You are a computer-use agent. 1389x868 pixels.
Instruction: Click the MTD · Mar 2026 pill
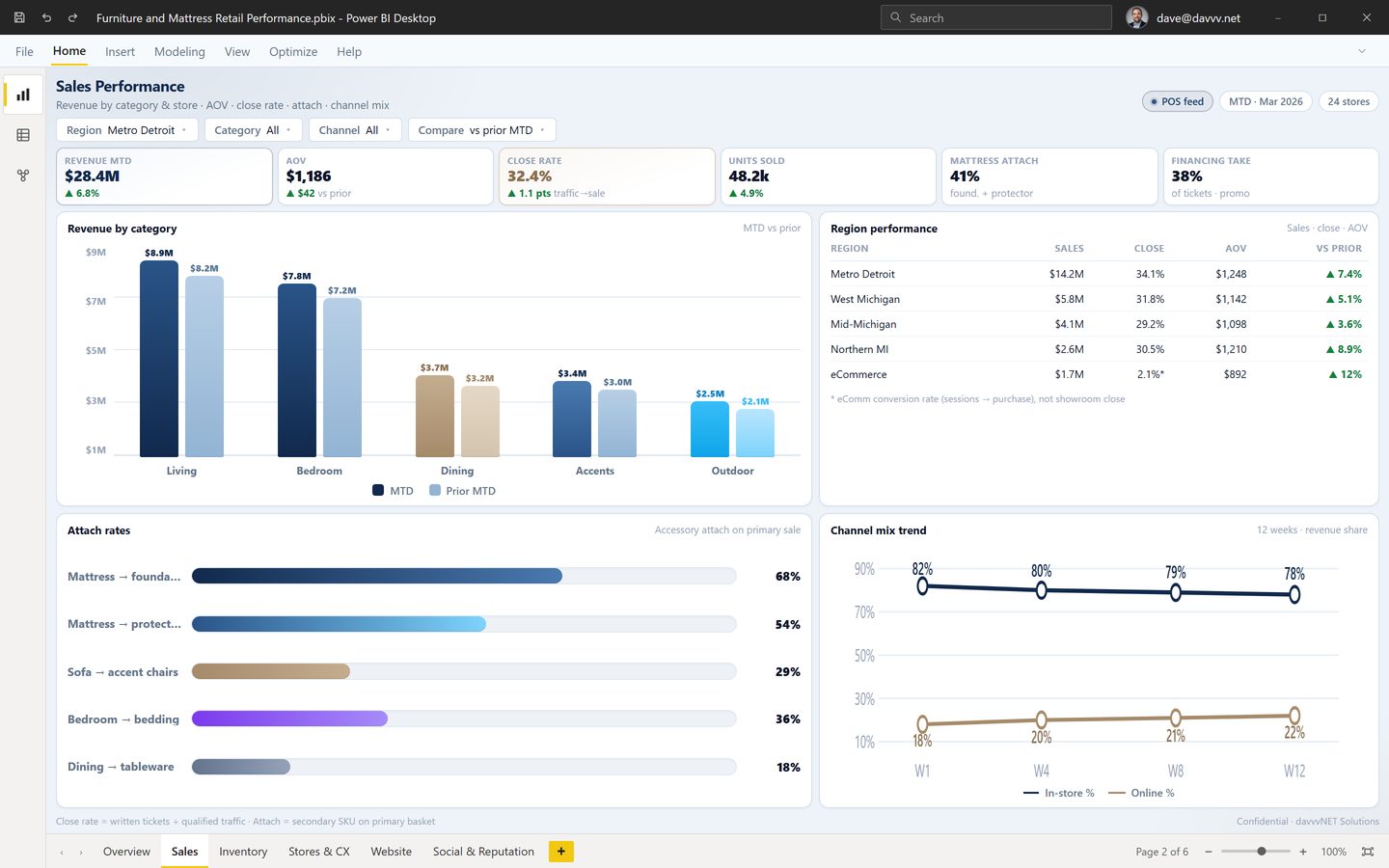point(1266,101)
